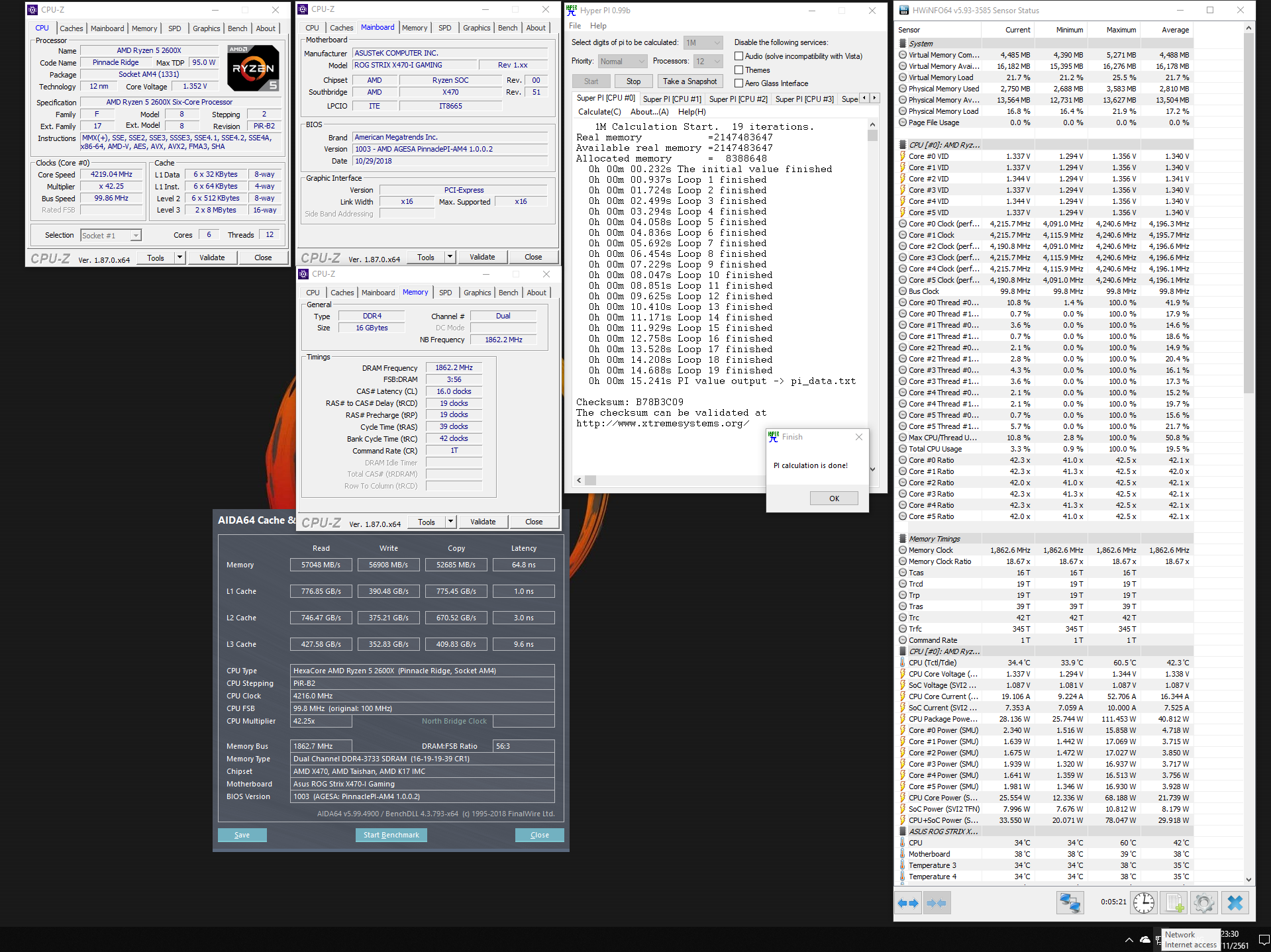Click Start Benchmark in AIDA64
The width and height of the screenshot is (1271, 952).
click(x=391, y=835)
